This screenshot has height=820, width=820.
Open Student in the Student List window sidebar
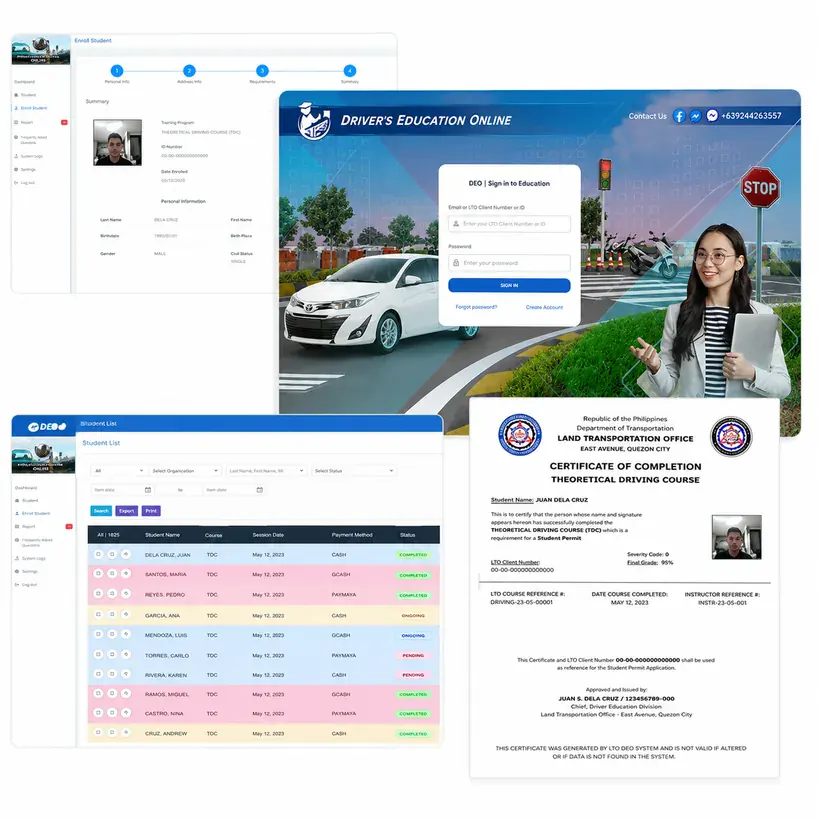click(30, 500)
